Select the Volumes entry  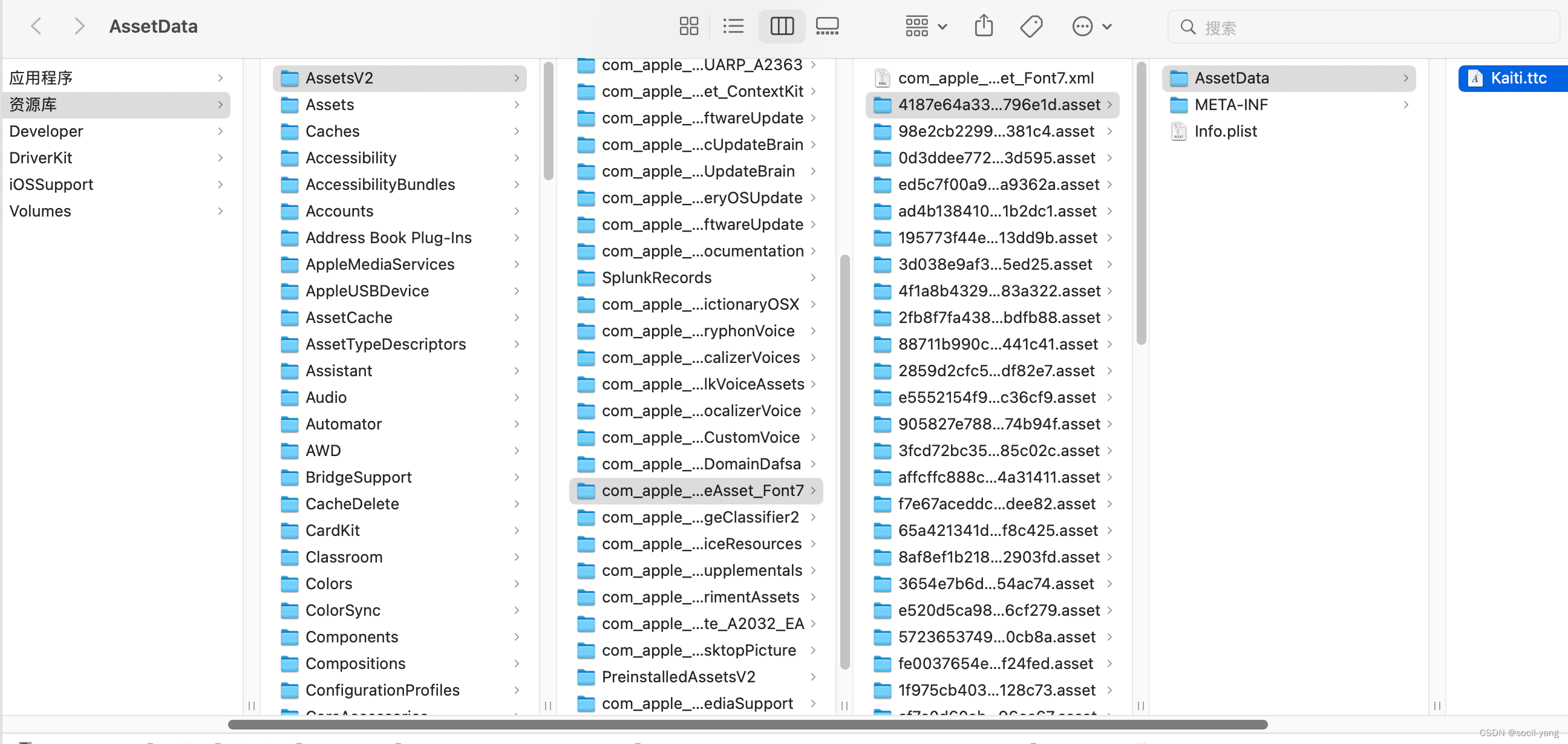click(116, 210)
